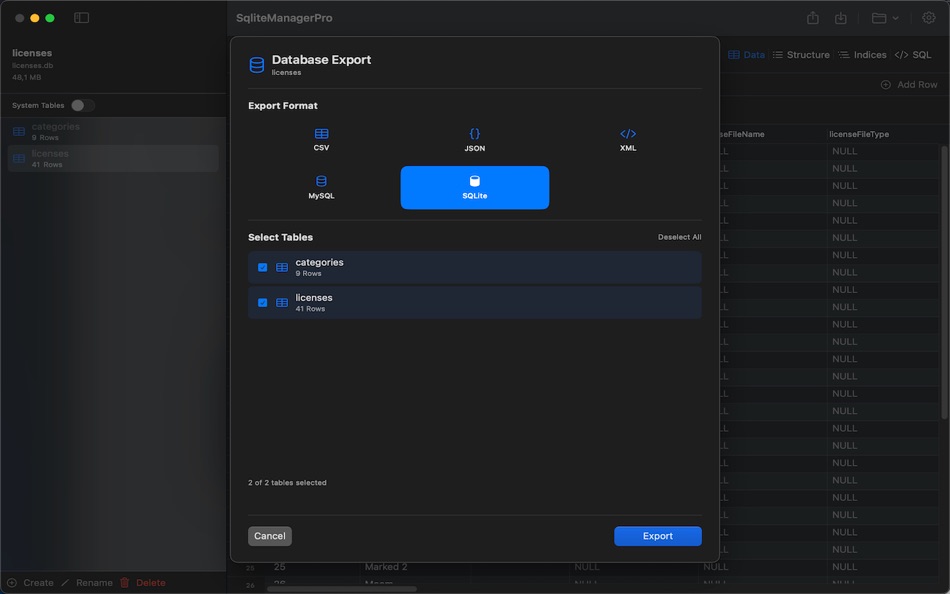Click the import database icon in the toolbar

[x=840, y=17]
